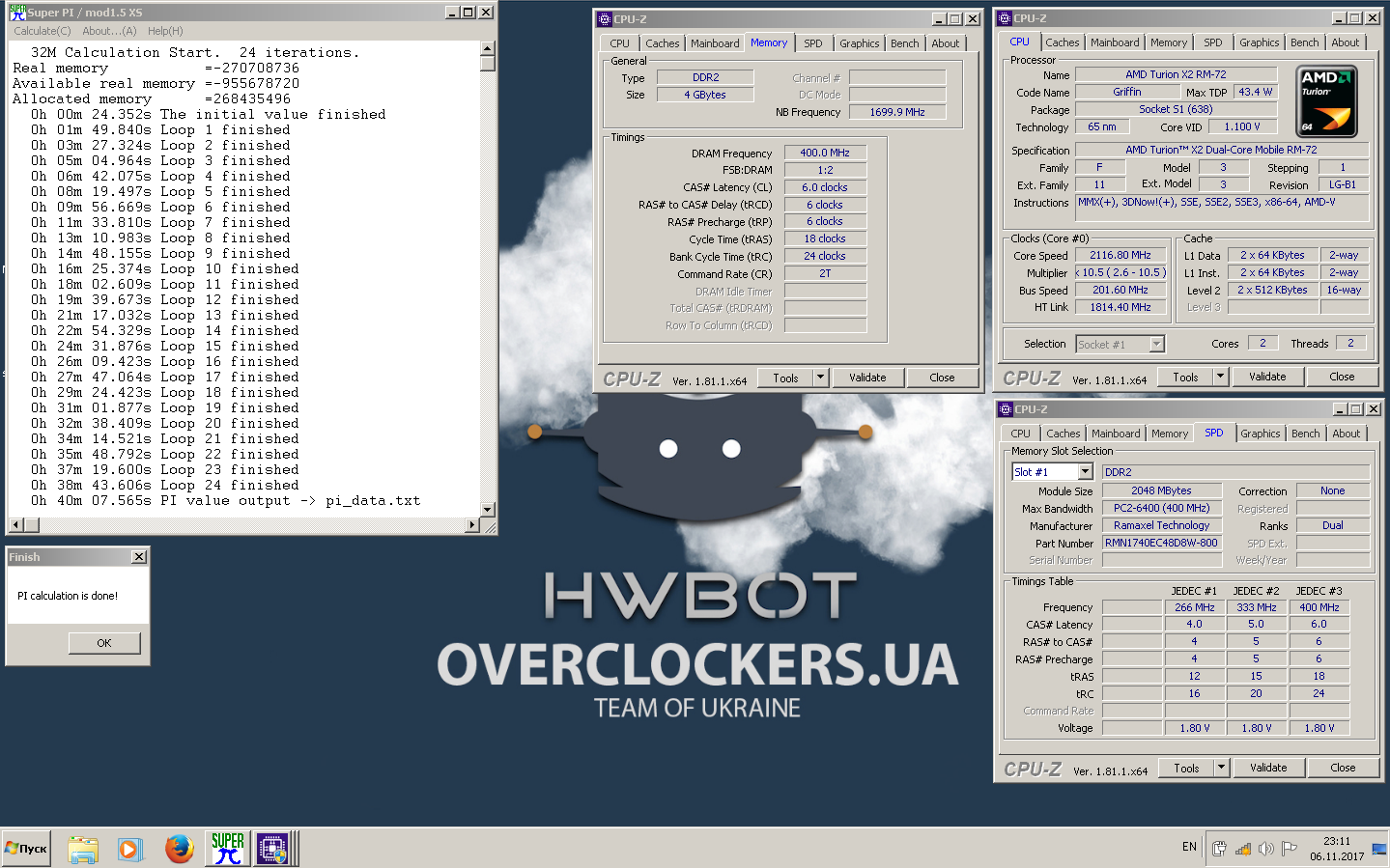Viewport: 1390px width, 868px height.
Task: Switch to Caches tab in Memory window
Action: click(x=663, y=43)
